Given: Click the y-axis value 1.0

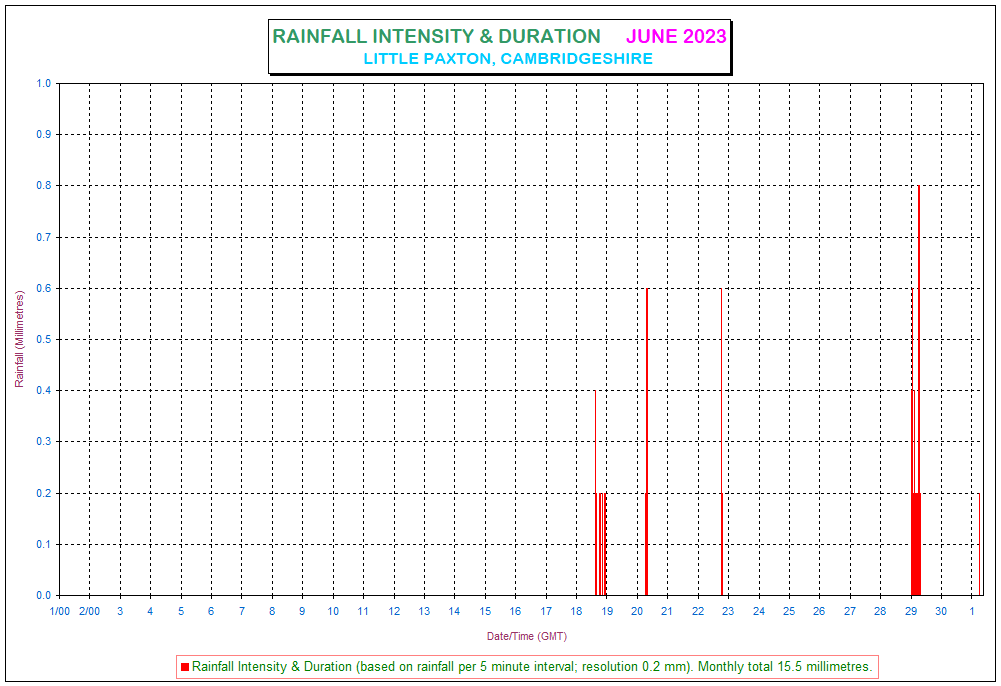Looking at the screenshot, I should click(44, 84).
